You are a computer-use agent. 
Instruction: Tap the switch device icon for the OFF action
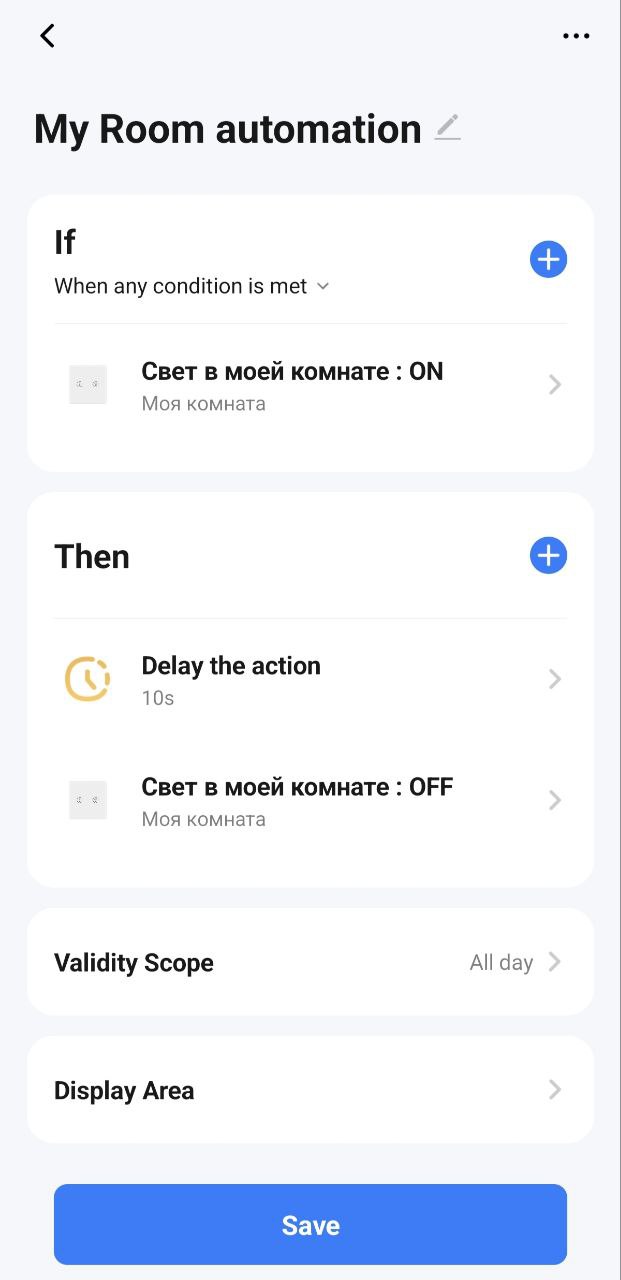pos(88,800)
